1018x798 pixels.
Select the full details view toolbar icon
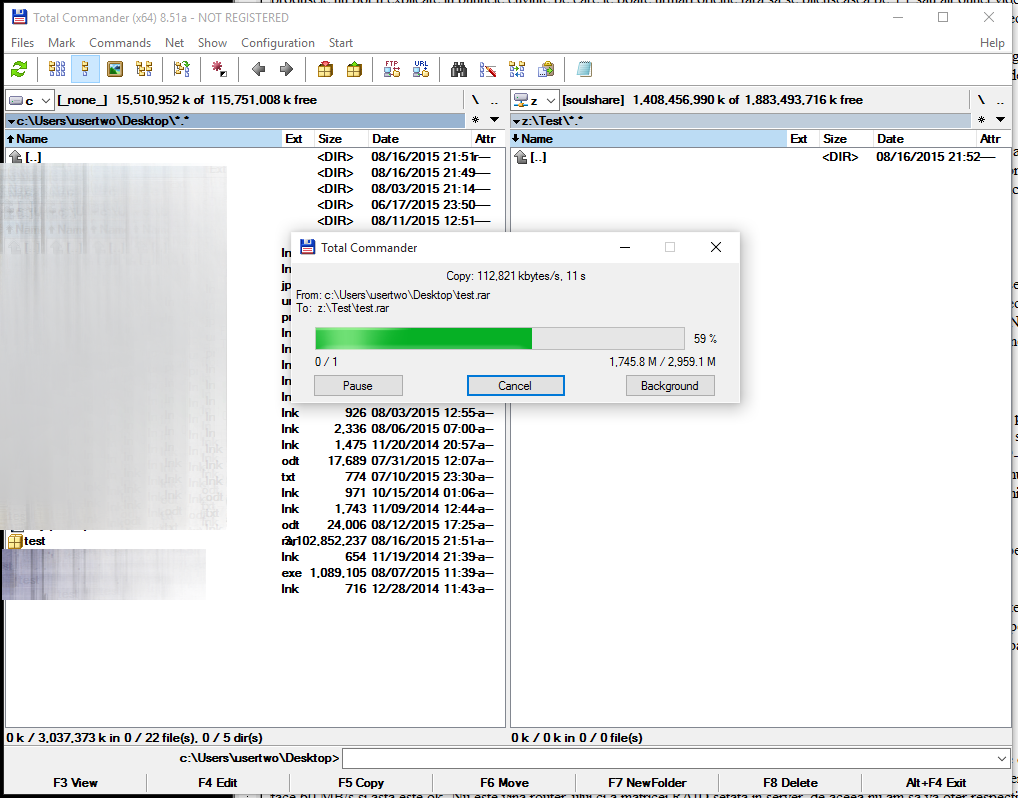pos(85,69)
